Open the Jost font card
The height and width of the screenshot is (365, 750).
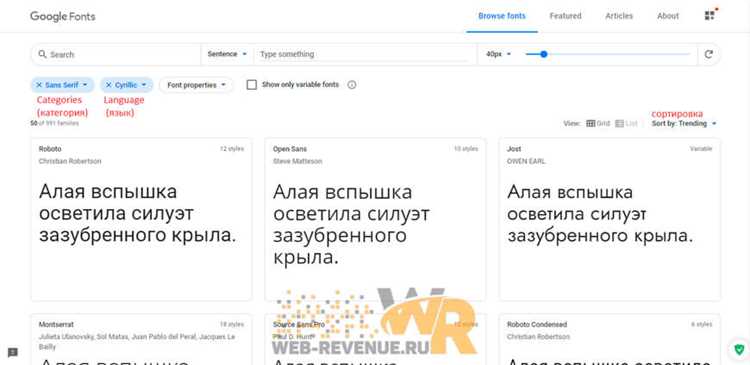click(x=609, y=219)
